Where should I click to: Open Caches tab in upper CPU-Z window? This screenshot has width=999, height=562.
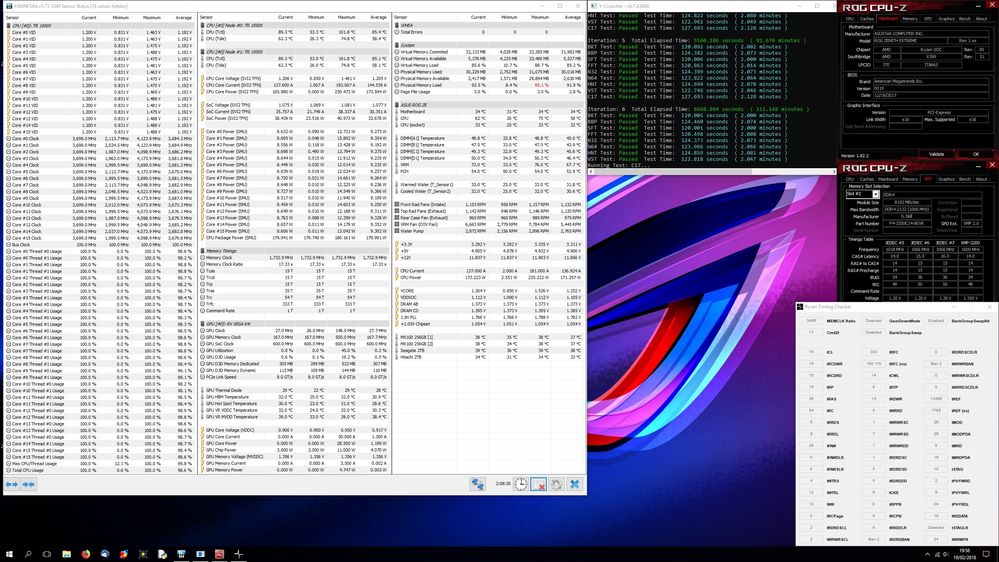point(866,18)
